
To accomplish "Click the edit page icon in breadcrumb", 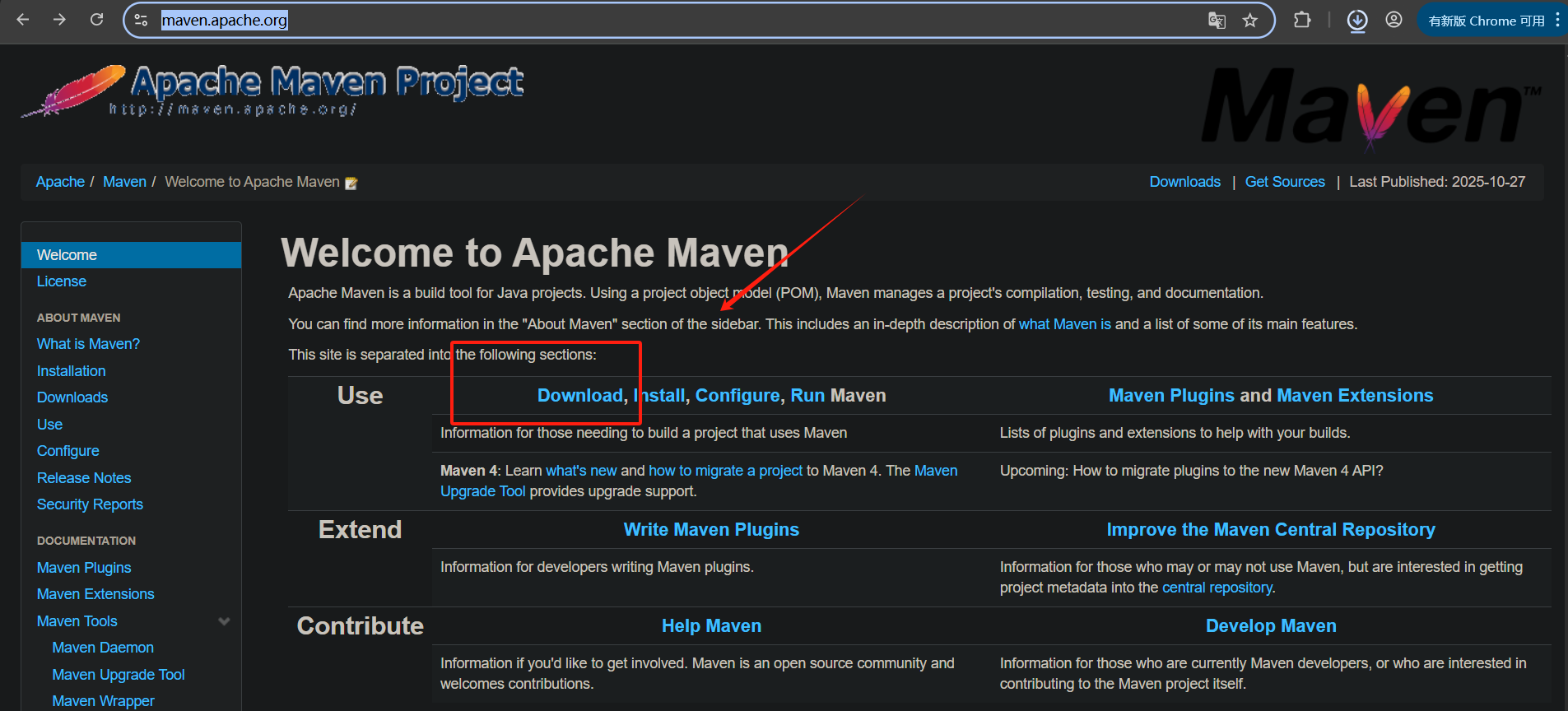I will click(351, 183).
